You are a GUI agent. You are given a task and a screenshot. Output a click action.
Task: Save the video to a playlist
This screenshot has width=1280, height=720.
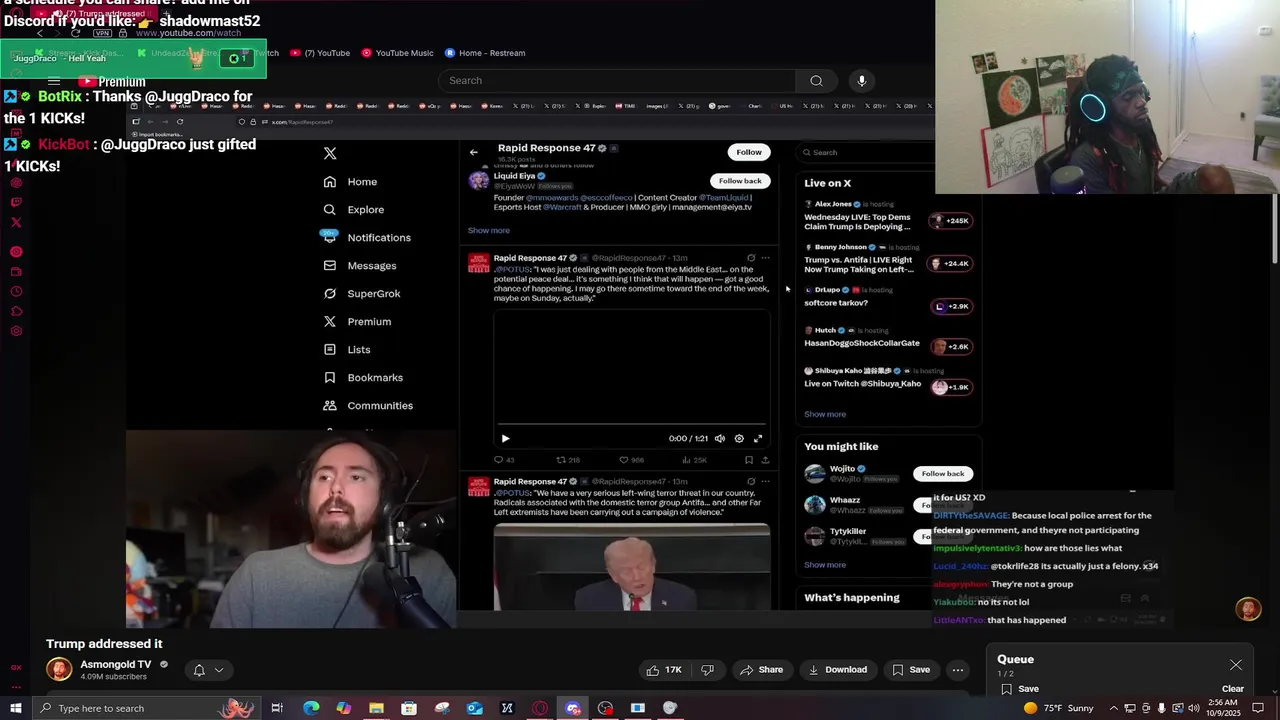point(911,670)
